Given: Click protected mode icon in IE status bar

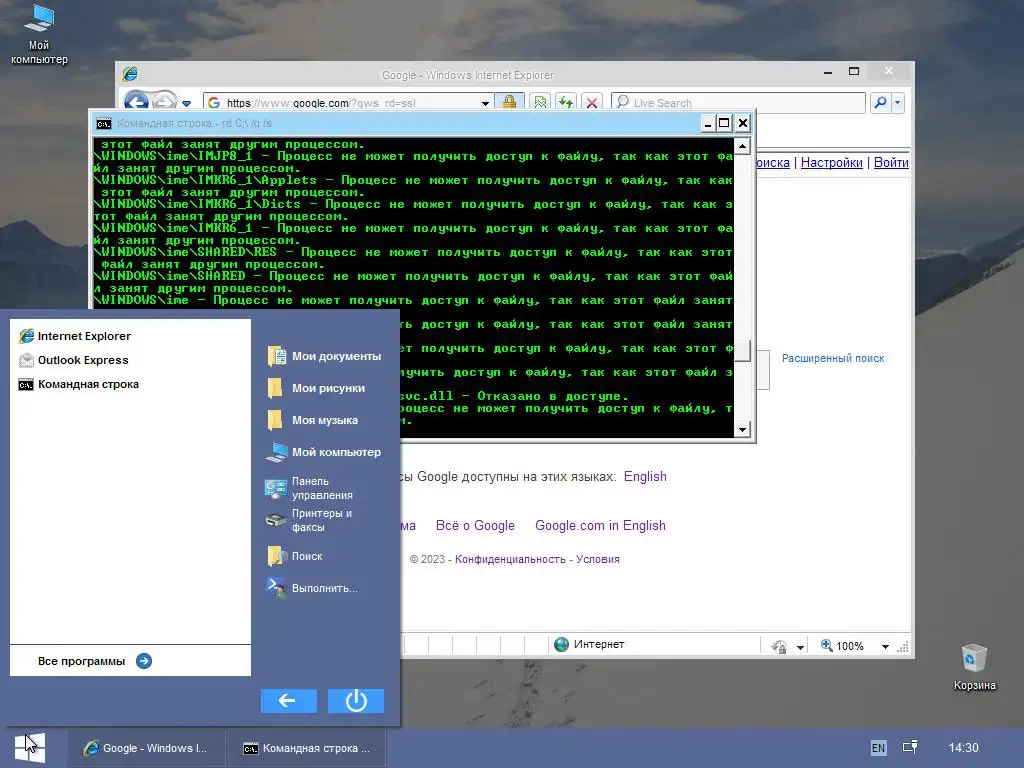Looking at the screenshot, I should click(x=778, y=646).
